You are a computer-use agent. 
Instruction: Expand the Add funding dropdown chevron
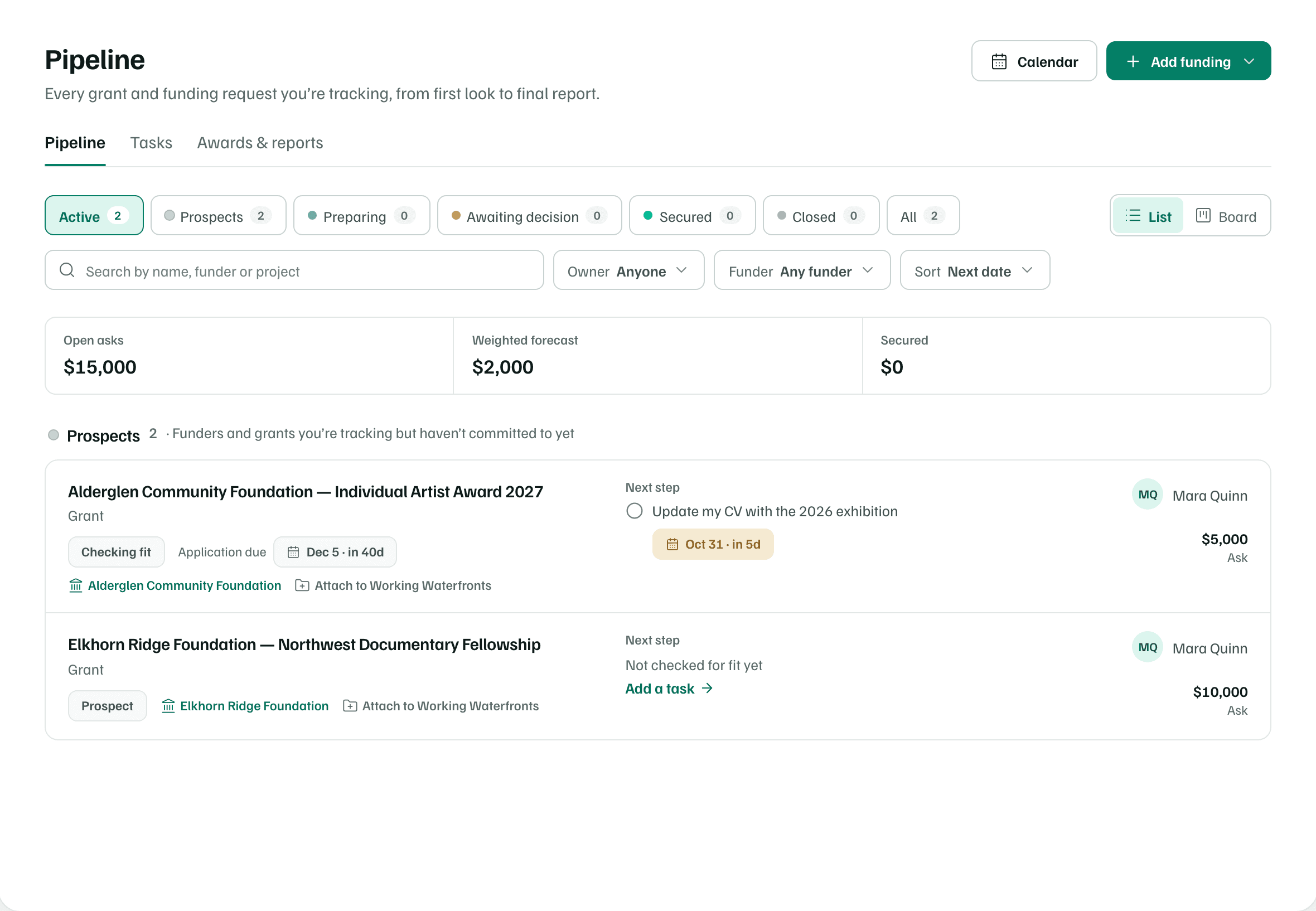click(1249, 62)
